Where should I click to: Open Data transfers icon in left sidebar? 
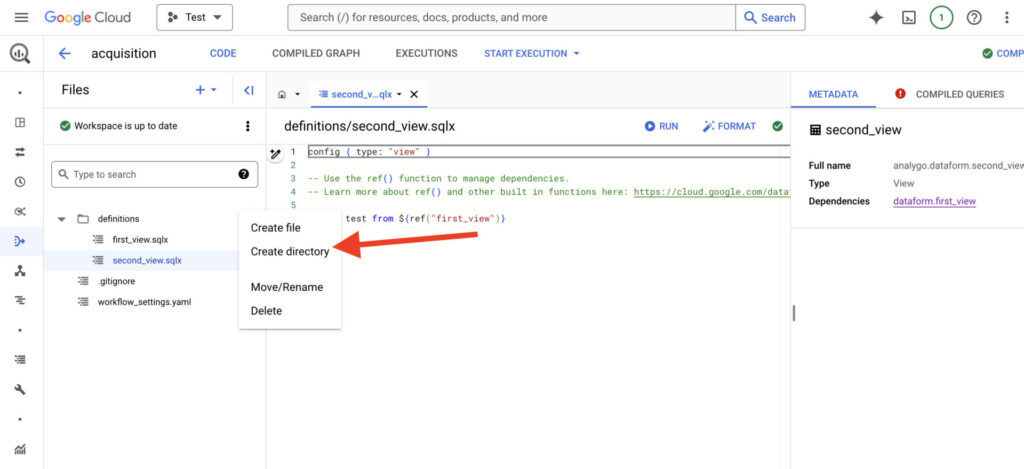pyautogui.click(x=20, y=152)
